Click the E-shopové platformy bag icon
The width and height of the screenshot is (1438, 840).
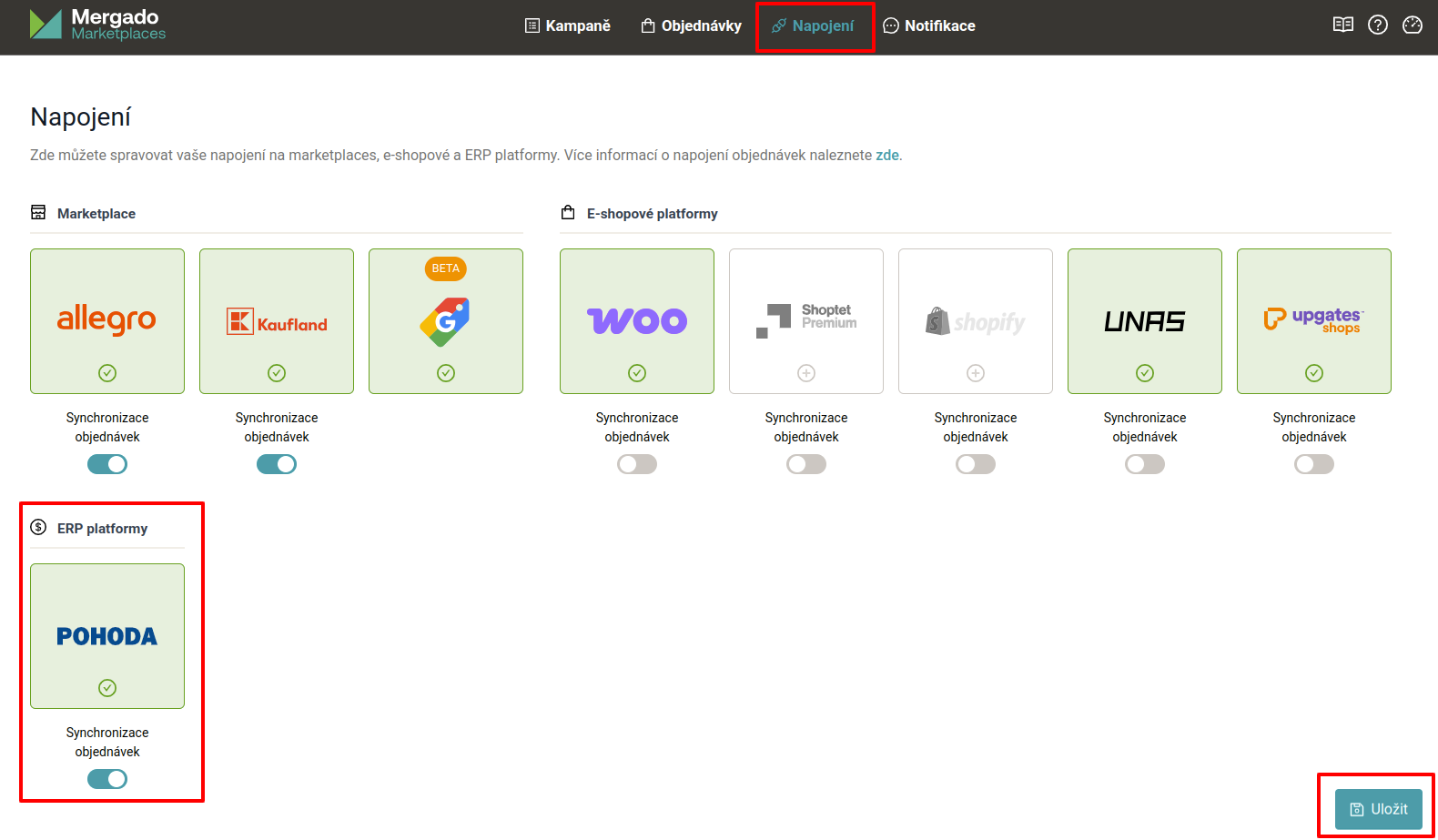[x=568, y=212]
